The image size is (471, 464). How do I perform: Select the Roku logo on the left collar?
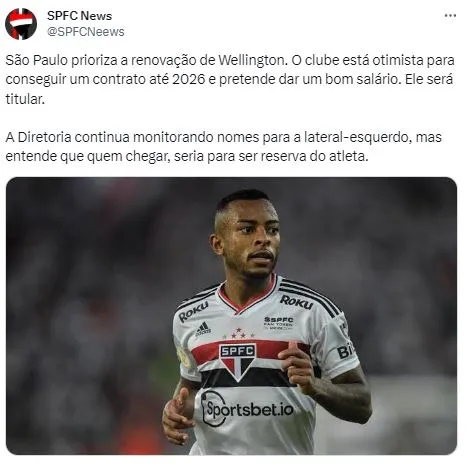click(x=193, y=311)
